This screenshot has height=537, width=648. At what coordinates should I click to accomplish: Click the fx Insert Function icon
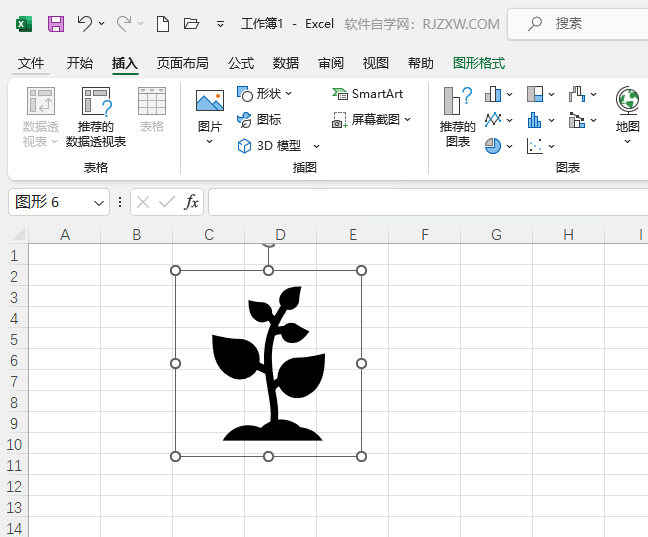(191, 202)
